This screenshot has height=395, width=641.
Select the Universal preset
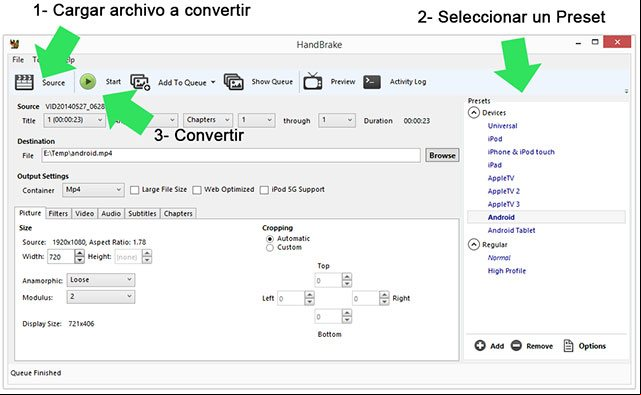tap(502, 126)
